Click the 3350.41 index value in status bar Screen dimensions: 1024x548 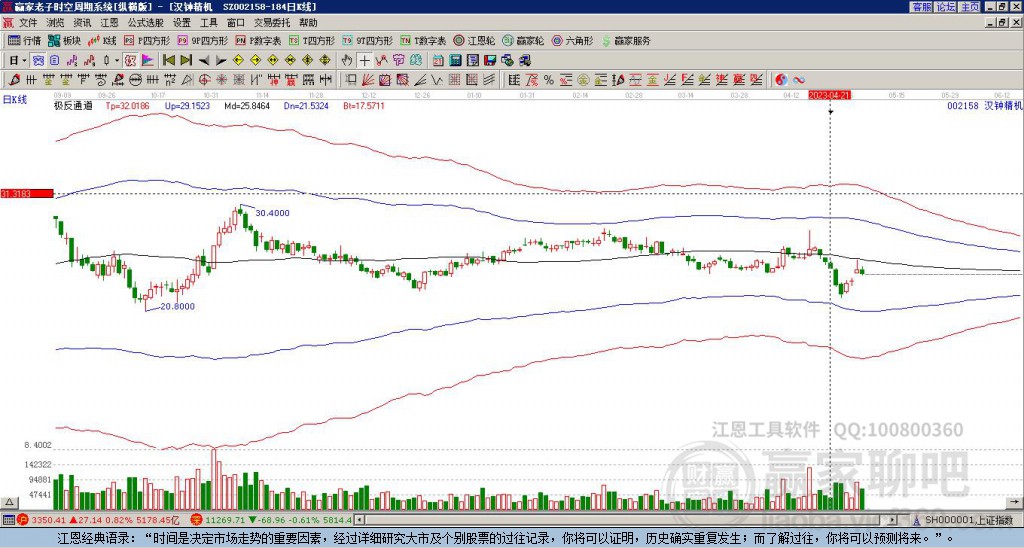tap(48, 520)
